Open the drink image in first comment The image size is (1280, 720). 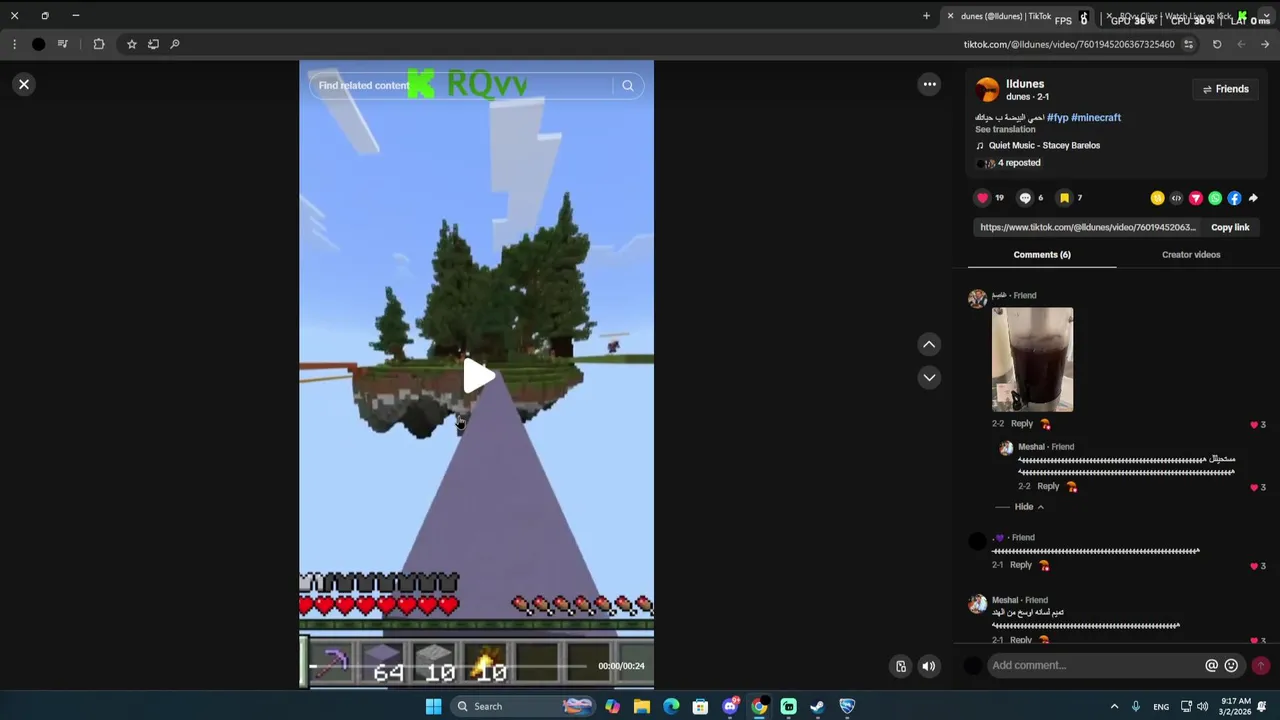tap(1032, 360)
